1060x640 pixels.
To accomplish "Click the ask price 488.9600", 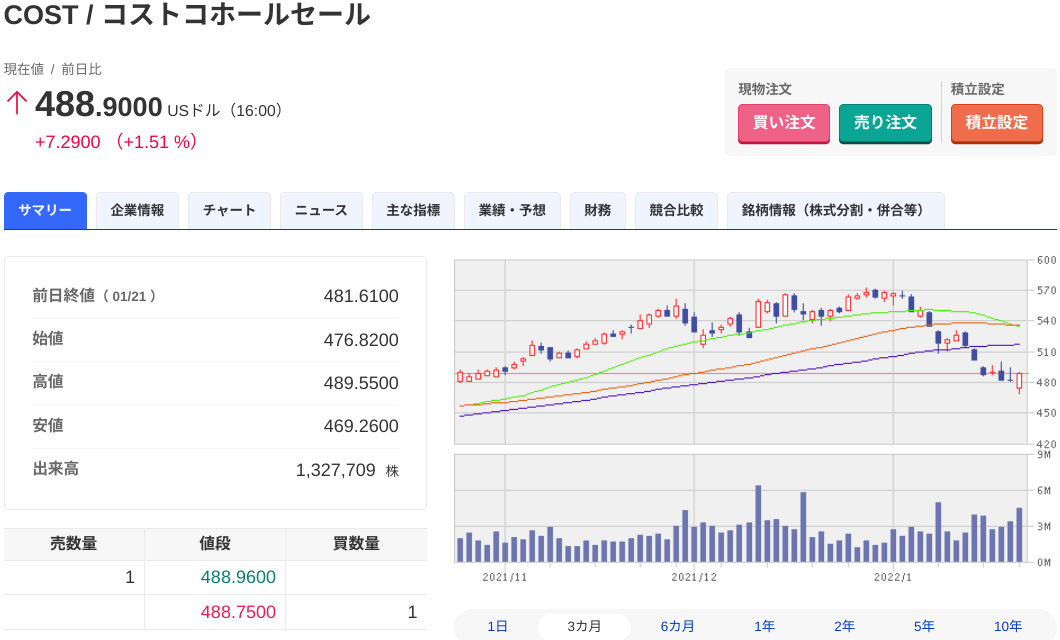I will (238, 577).
